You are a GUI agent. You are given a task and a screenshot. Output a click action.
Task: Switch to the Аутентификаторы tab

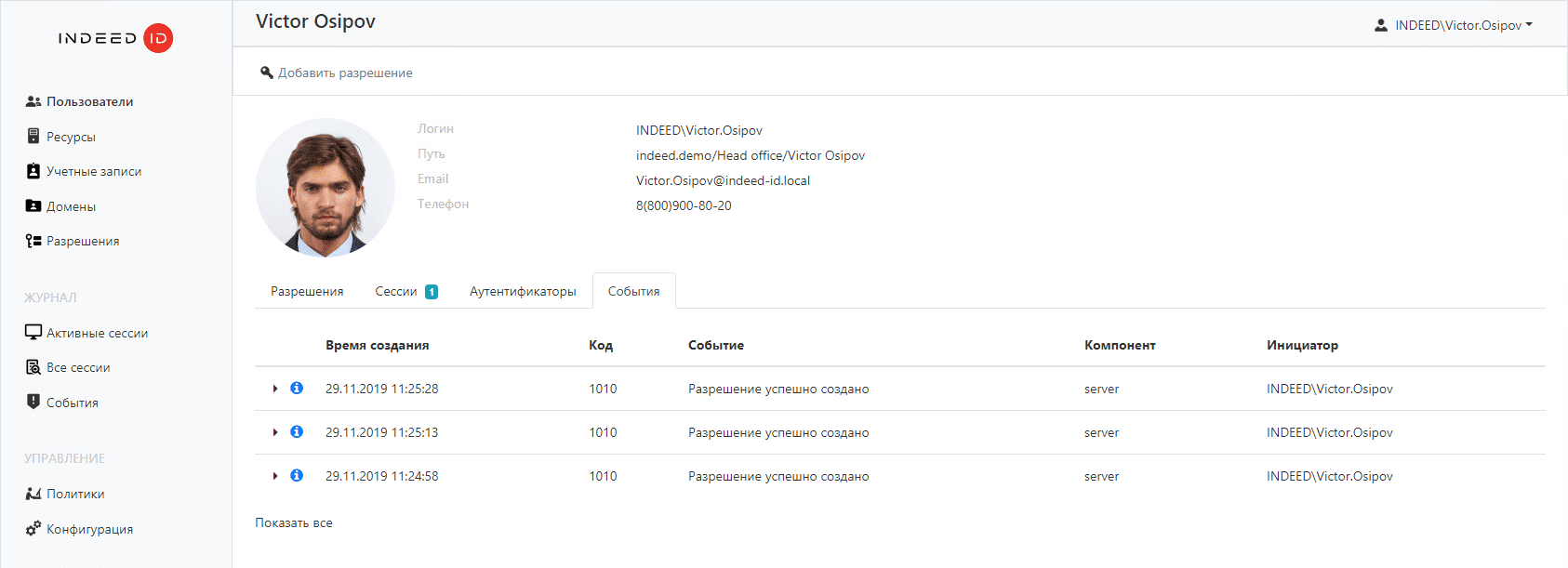tap(523, 291)
